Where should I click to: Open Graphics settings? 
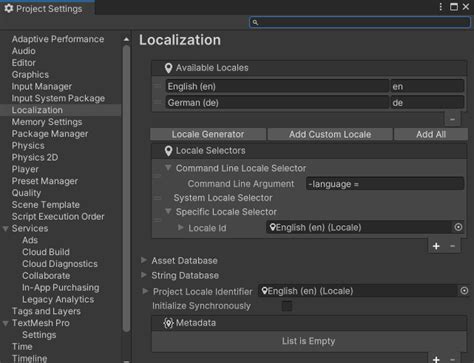point(30,75)
